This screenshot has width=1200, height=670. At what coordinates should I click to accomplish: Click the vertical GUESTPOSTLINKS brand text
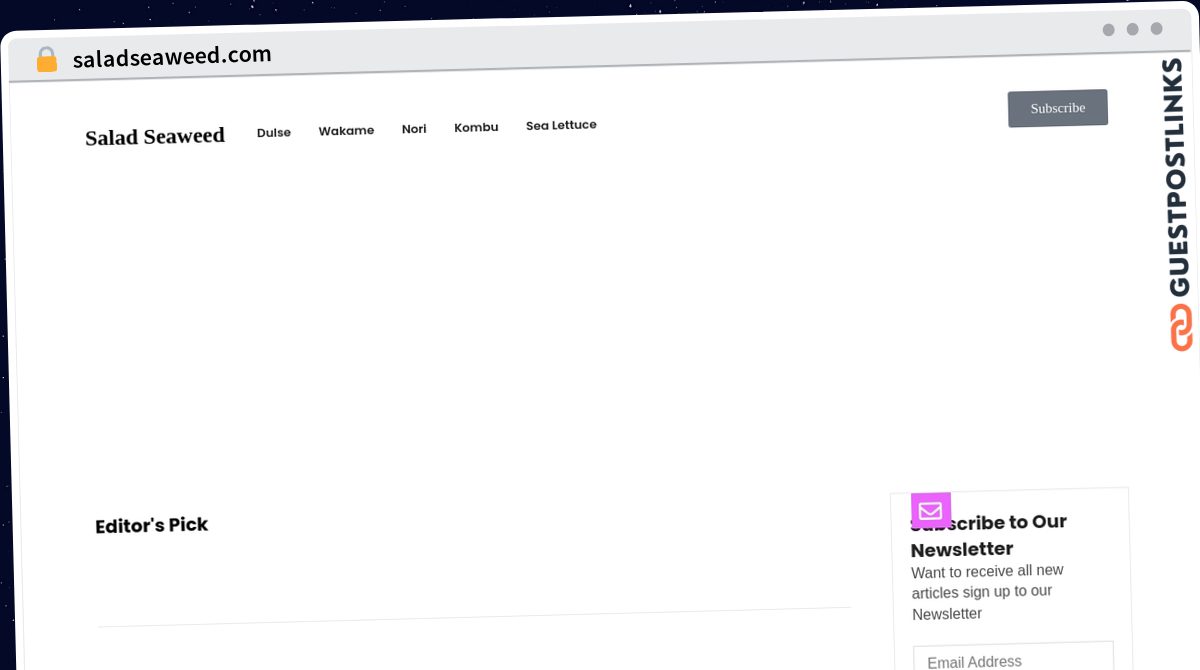click(1178, 177)
